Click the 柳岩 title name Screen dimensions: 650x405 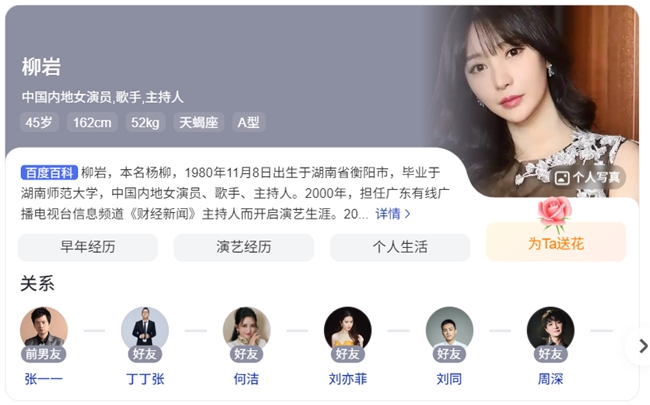(41, 67)
